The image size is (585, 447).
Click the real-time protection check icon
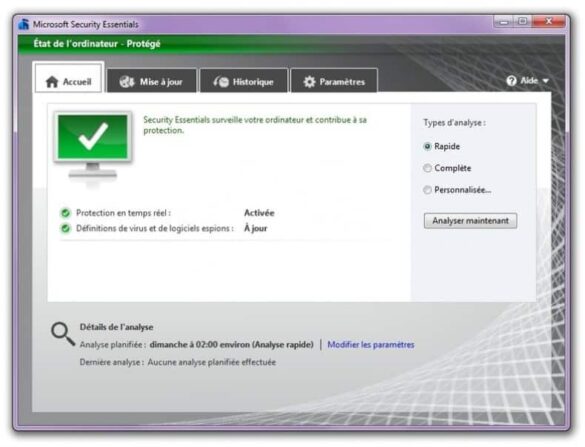66,213
